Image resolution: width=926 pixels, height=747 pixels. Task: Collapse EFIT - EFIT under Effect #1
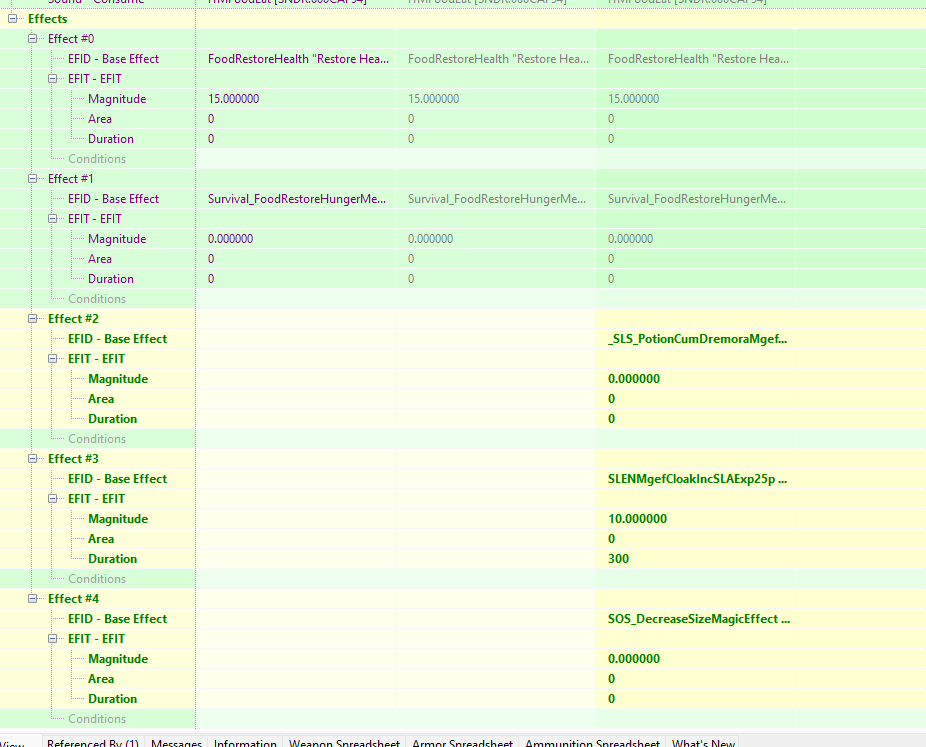[x=53, y=218]
